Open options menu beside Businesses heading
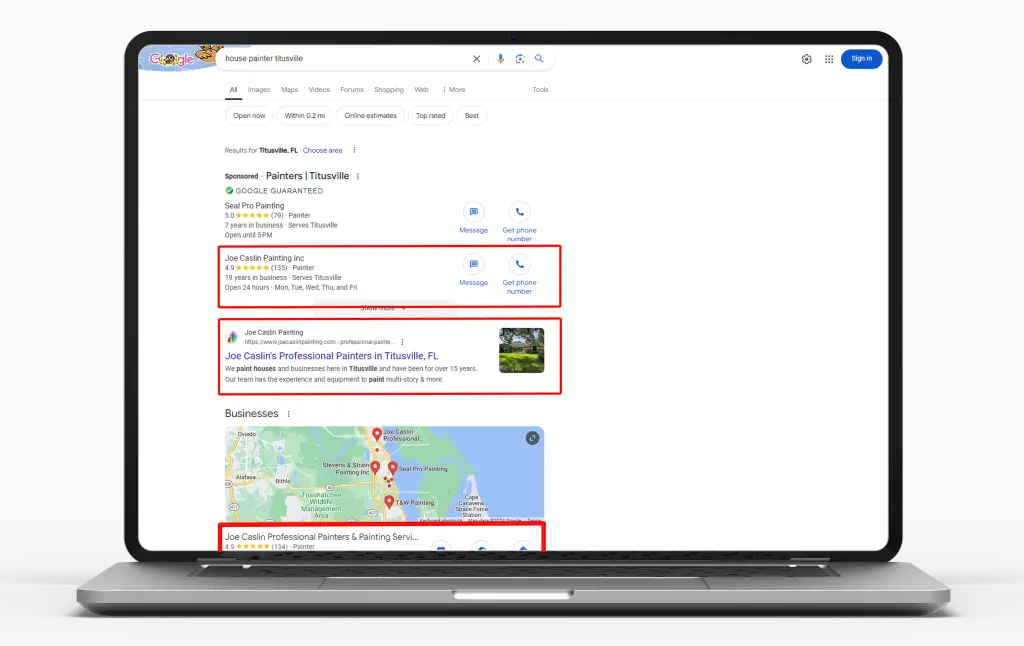The height and width of the screenshot is (646, 1024). click(288, 413)
